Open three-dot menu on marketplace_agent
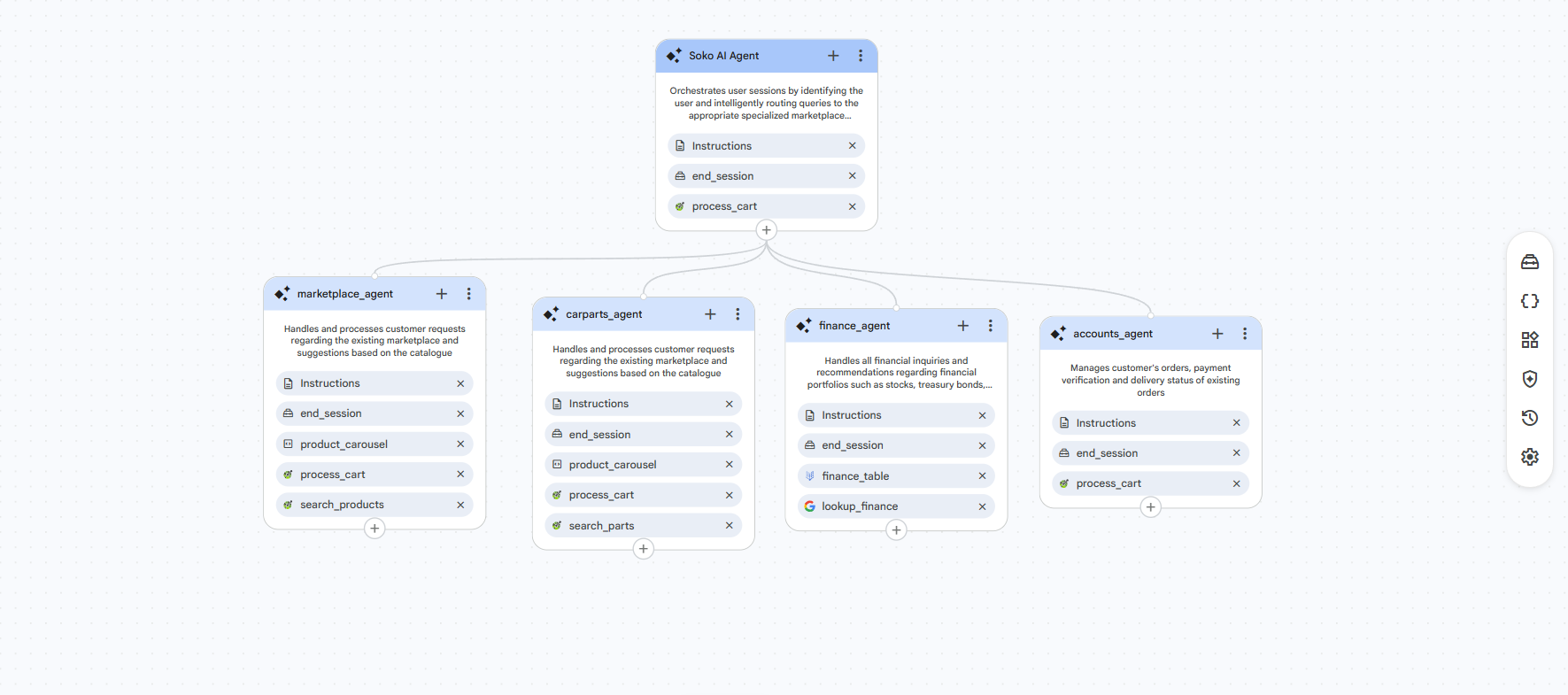Viewport: 1568px width, 695px height. (468, 294)
